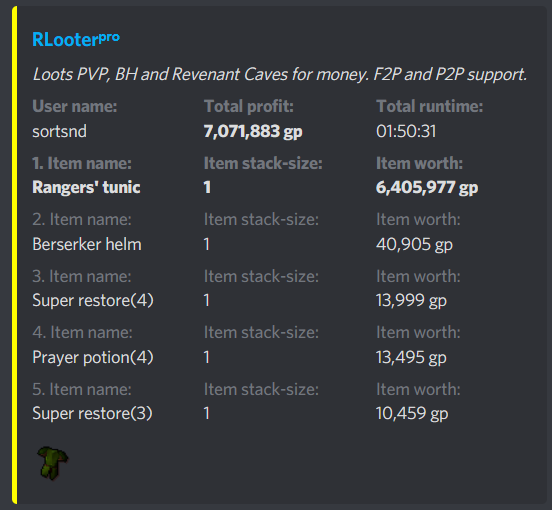552x510 pixels.
Task: Click the Total runtime field heading
Action: pyautogui.click(x=429, y=106)
